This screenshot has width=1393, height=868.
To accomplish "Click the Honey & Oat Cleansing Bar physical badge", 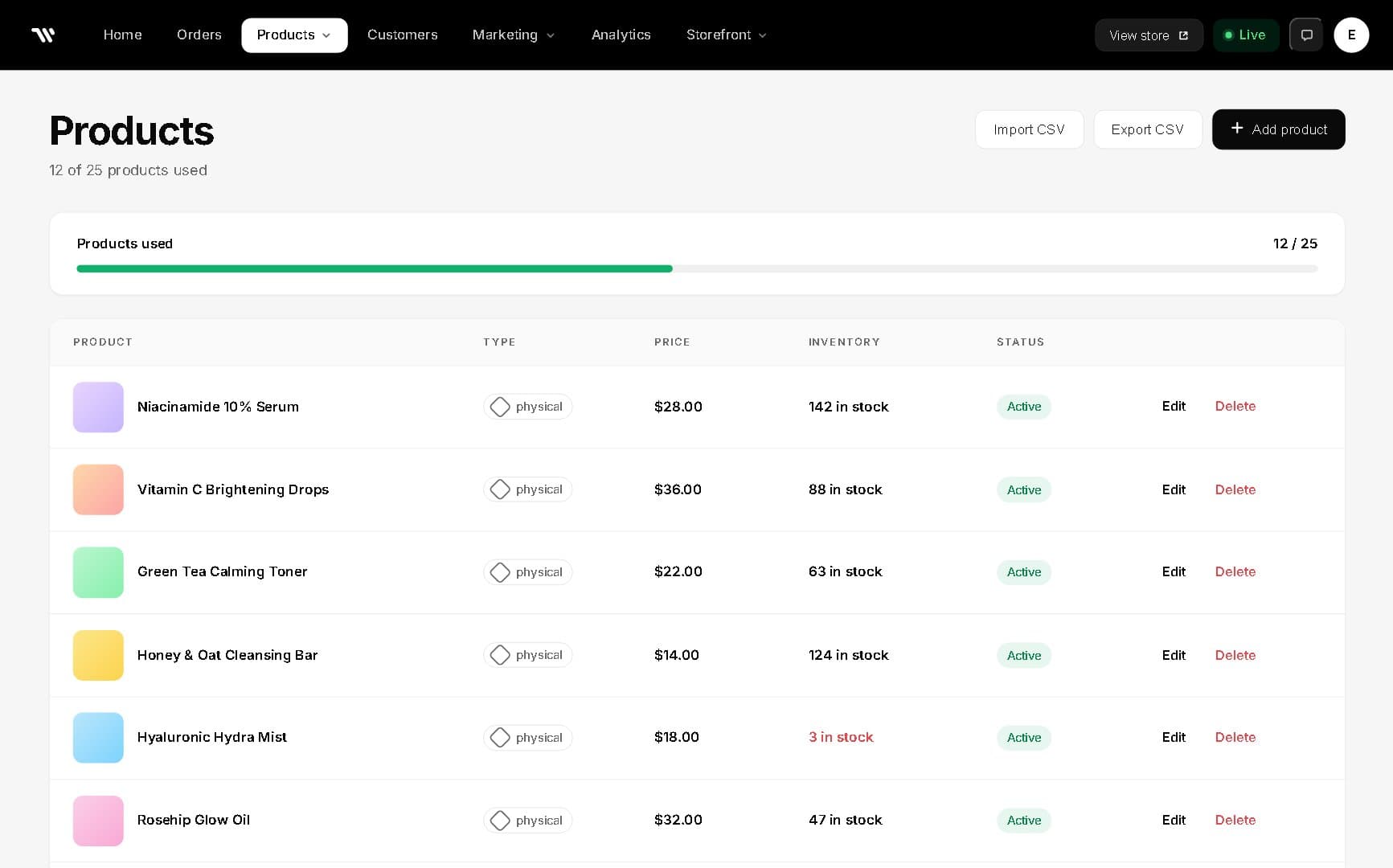I will (x=527, y=655).
